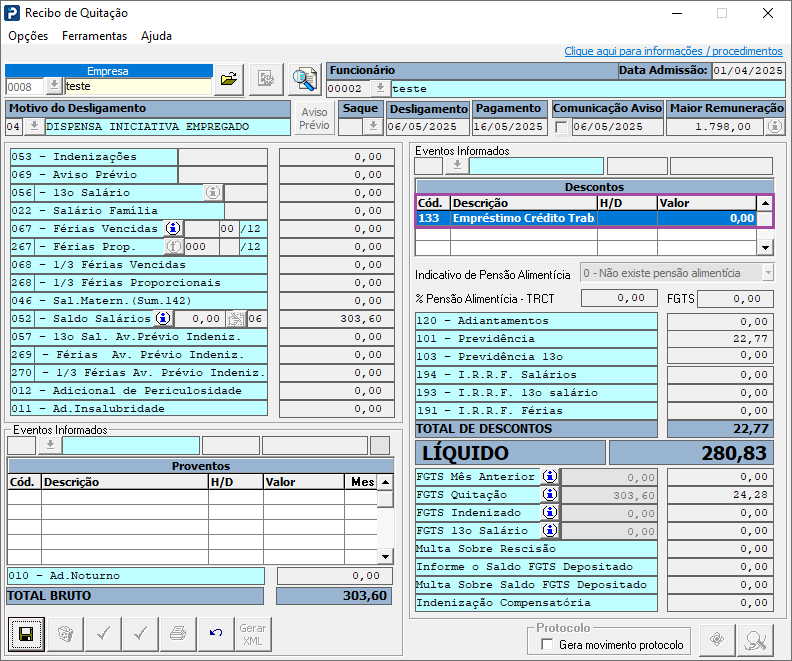Viewport: 792px width, 661px height.
Task: Click the Descontos table scroll down arrow
Action: [x=765, y=247]
